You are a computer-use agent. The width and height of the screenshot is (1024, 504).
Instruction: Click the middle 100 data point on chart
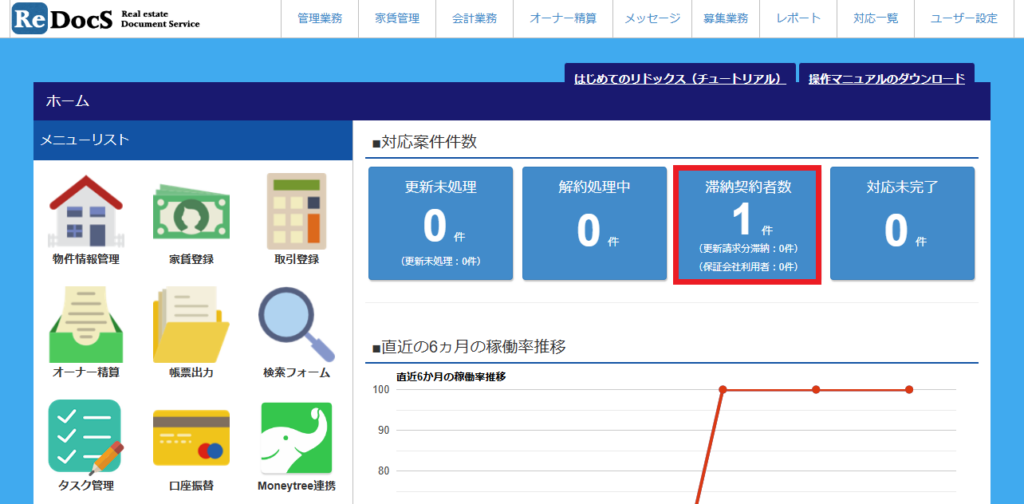(x=816, y=390)
